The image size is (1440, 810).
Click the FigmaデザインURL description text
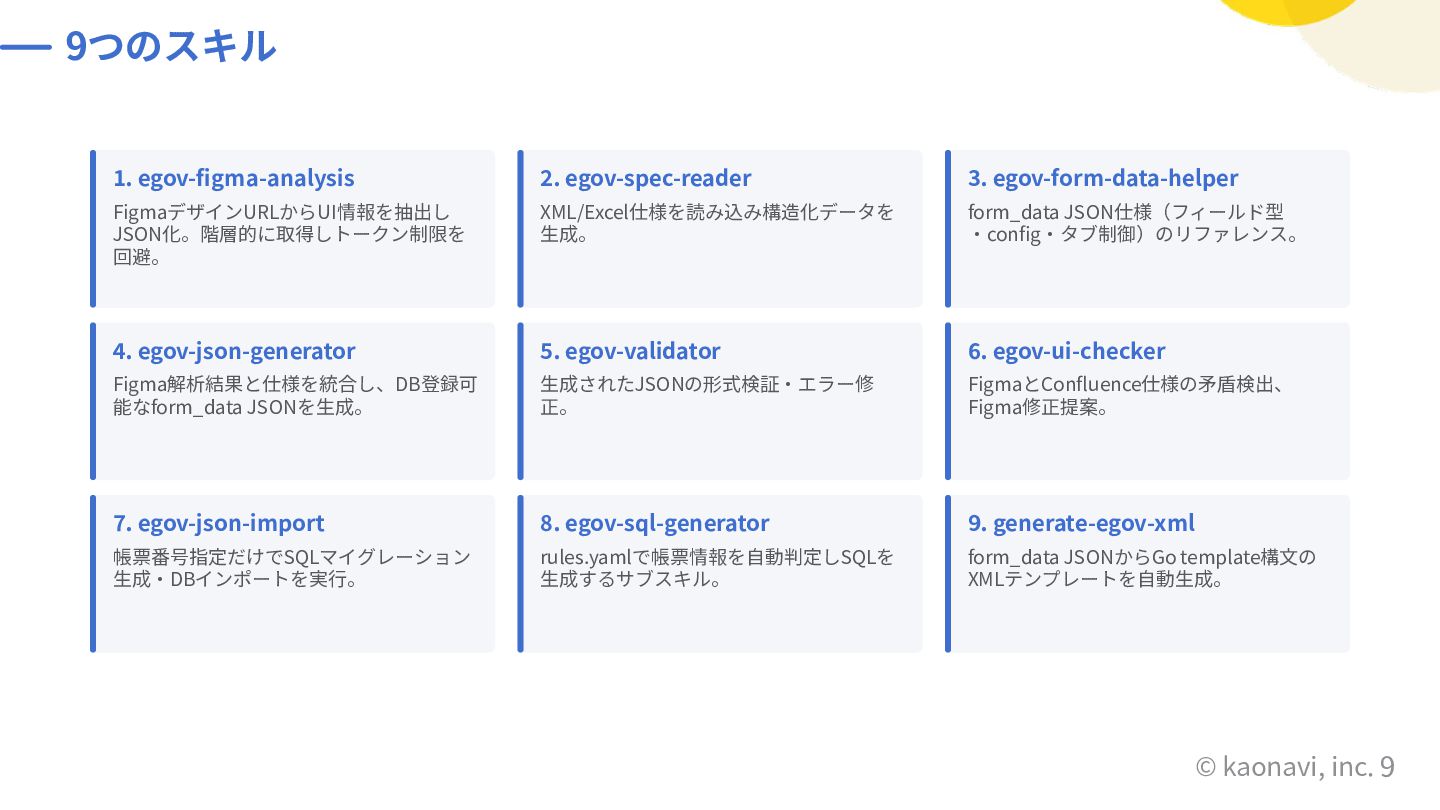click(x=289, y=234)
